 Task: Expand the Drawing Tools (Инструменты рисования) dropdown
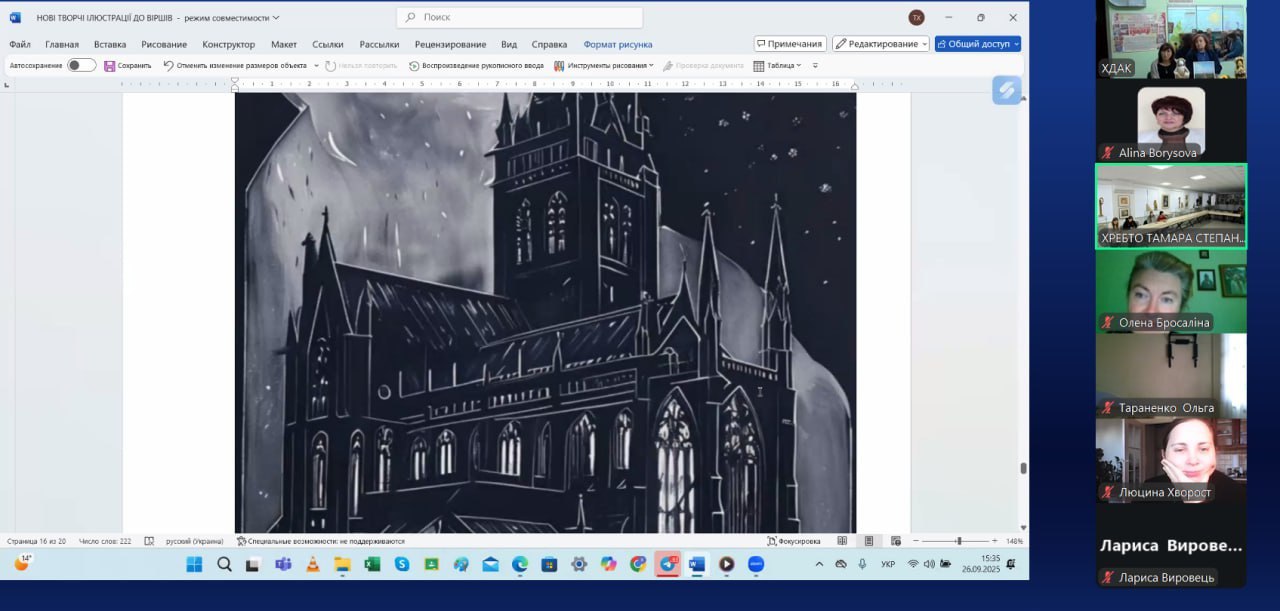[x=606, y=66]
